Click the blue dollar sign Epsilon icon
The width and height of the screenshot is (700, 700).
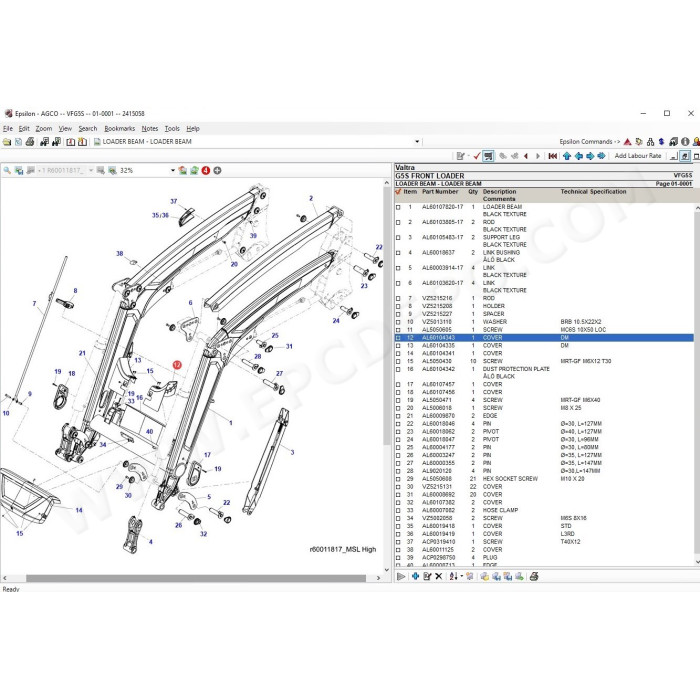(x=662, y=142)
